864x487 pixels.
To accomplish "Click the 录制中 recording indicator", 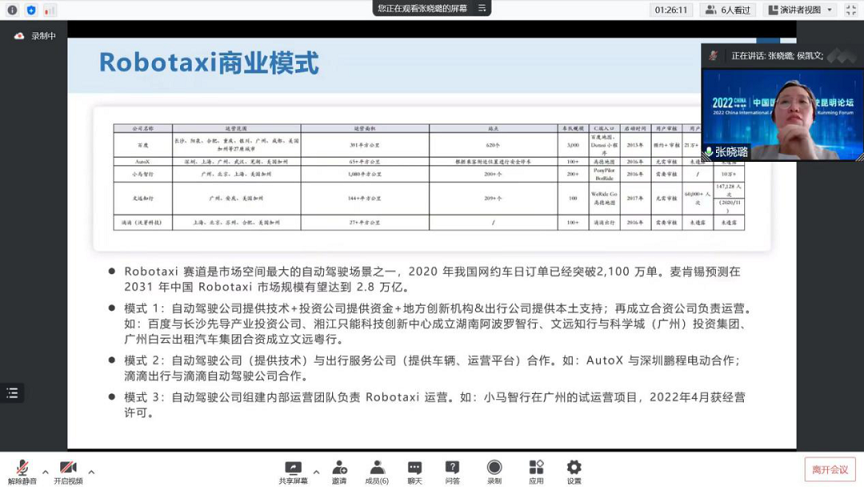I will (35, 36).
